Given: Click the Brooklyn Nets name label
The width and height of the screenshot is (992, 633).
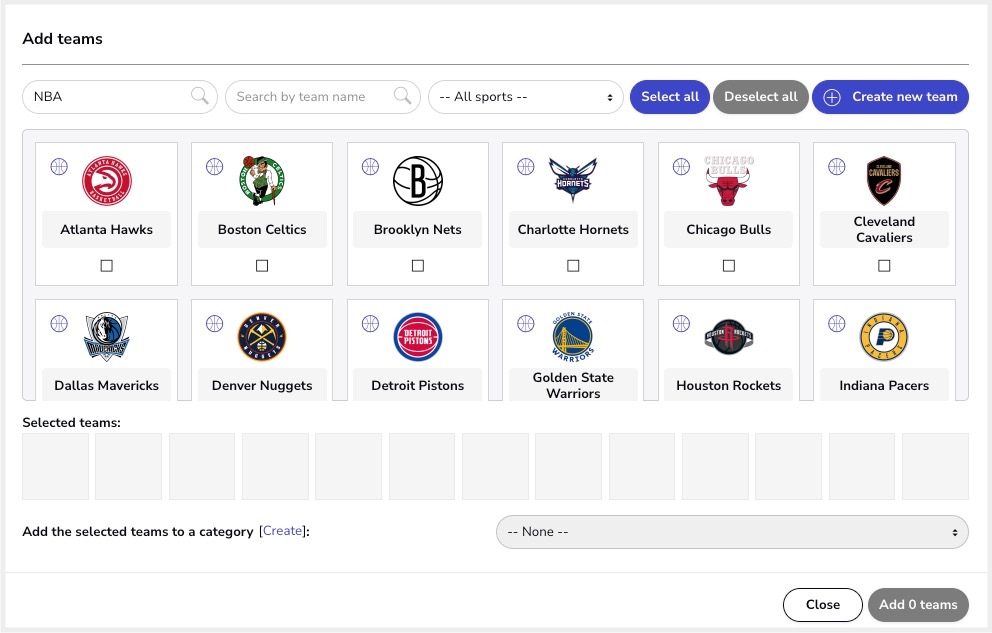Looking at the screenshot, I should click(418, 230).
